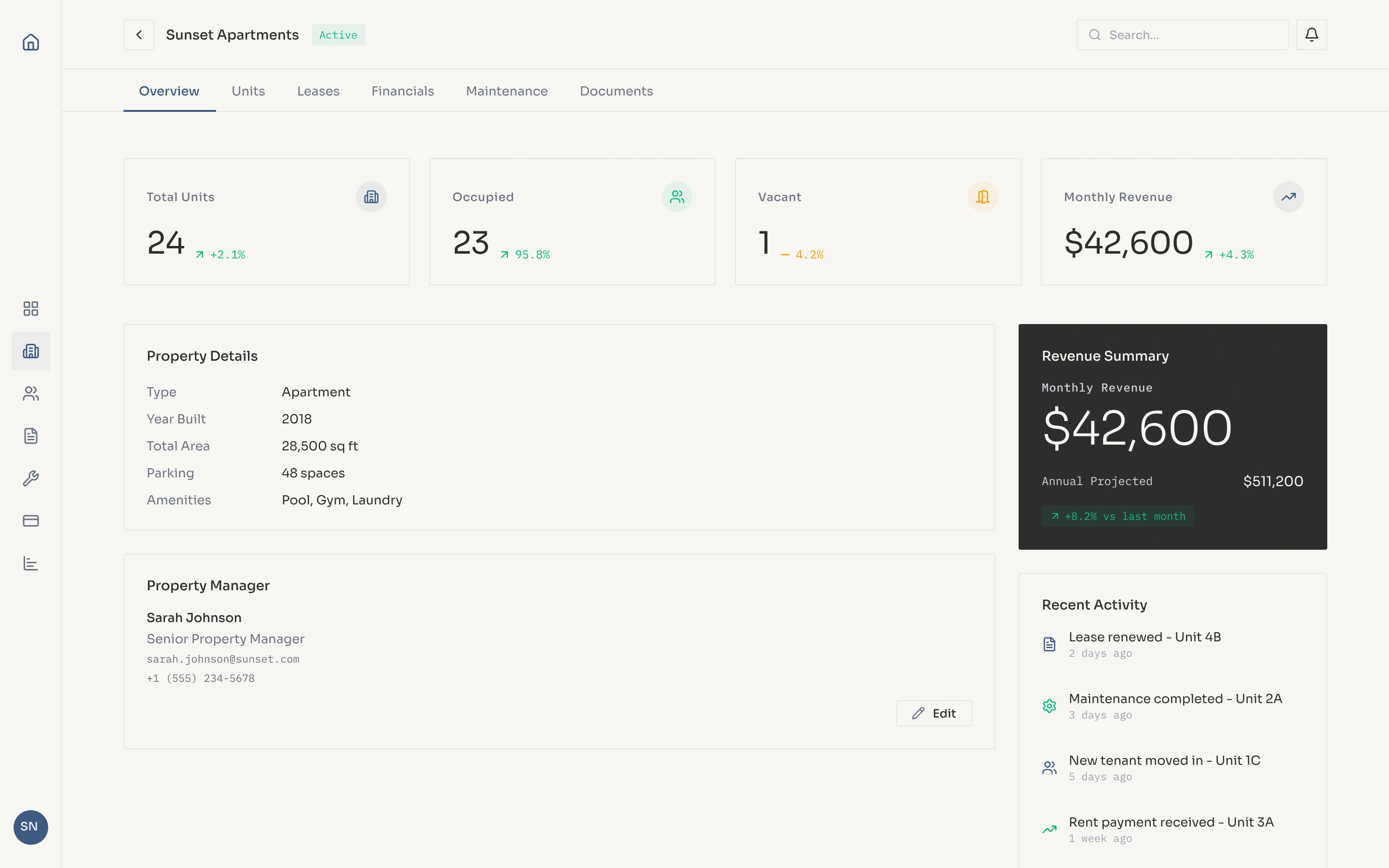Click the door icon on Vacant card
The width and height of the screenshot is (1389, 868).
pyautogui.click(x=982, y=196)
